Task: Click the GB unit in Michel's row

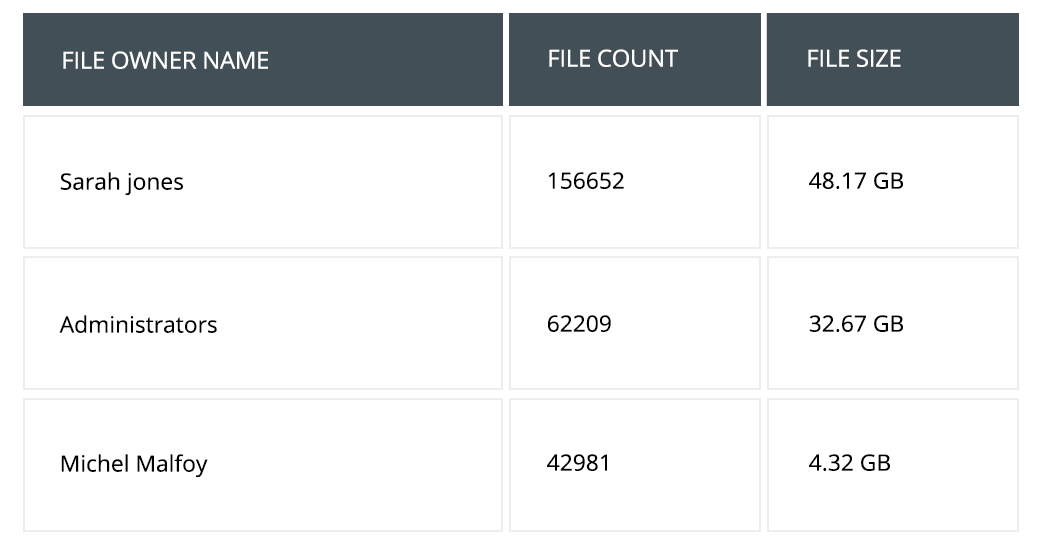Action: click(875, 463)
